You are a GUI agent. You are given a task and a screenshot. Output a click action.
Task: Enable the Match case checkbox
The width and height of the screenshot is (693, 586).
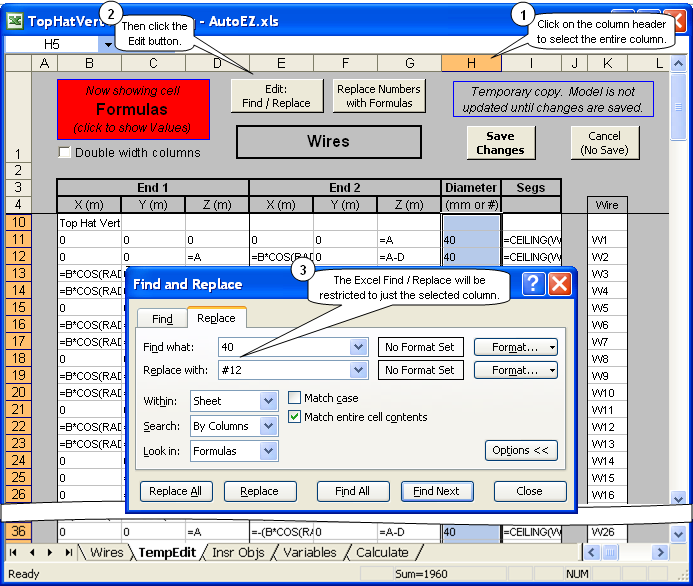(x=295, y=398)
